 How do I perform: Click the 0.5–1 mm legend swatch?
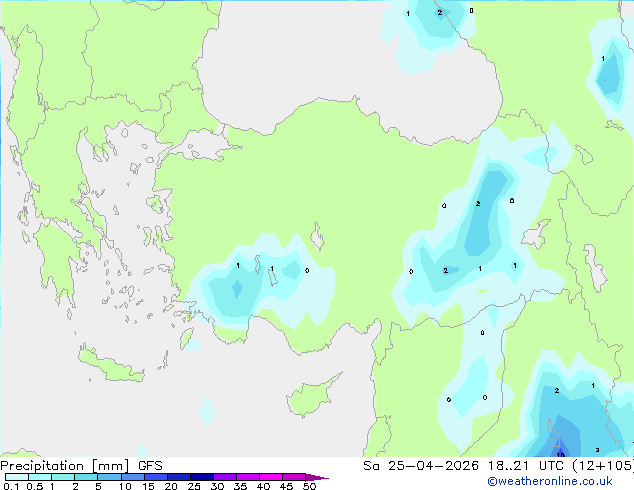click(40, 477)
